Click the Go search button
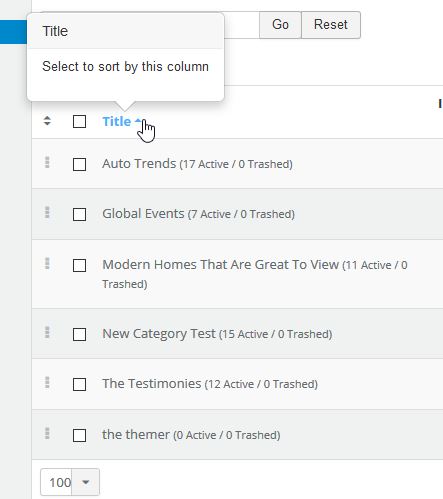 pyautogui.click(x=280, y=25)
